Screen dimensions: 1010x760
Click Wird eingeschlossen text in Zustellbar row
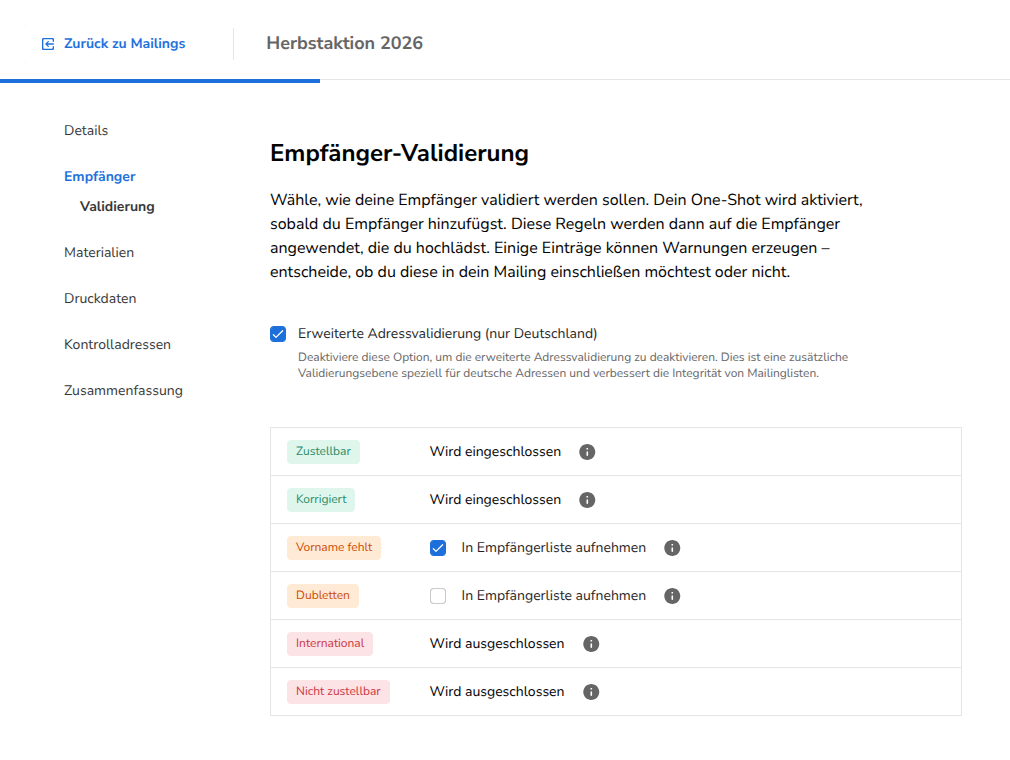coord(495,451)
